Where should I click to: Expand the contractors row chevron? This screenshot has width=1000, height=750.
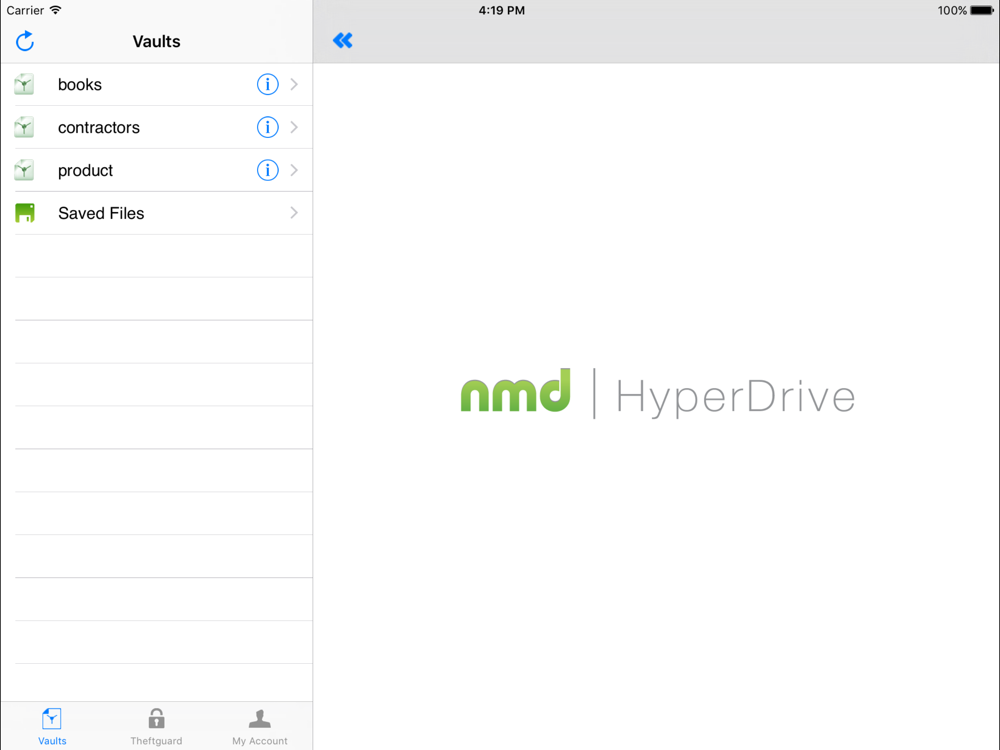[x=294, y=127]
